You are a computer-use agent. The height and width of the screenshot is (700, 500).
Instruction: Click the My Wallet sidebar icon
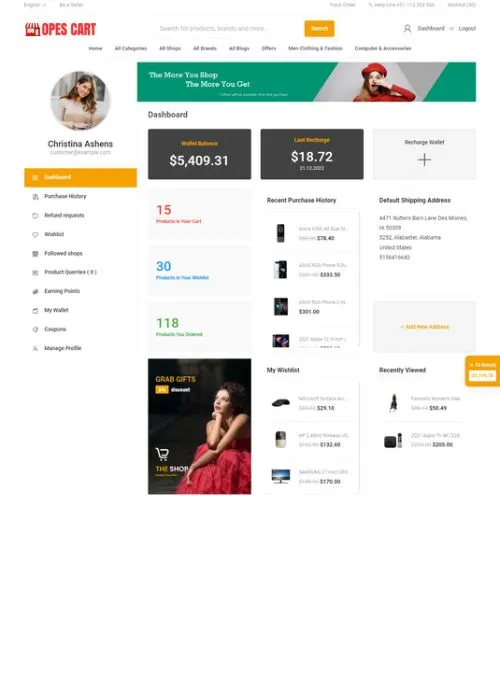pyautogui.click(x=35, y=311)
